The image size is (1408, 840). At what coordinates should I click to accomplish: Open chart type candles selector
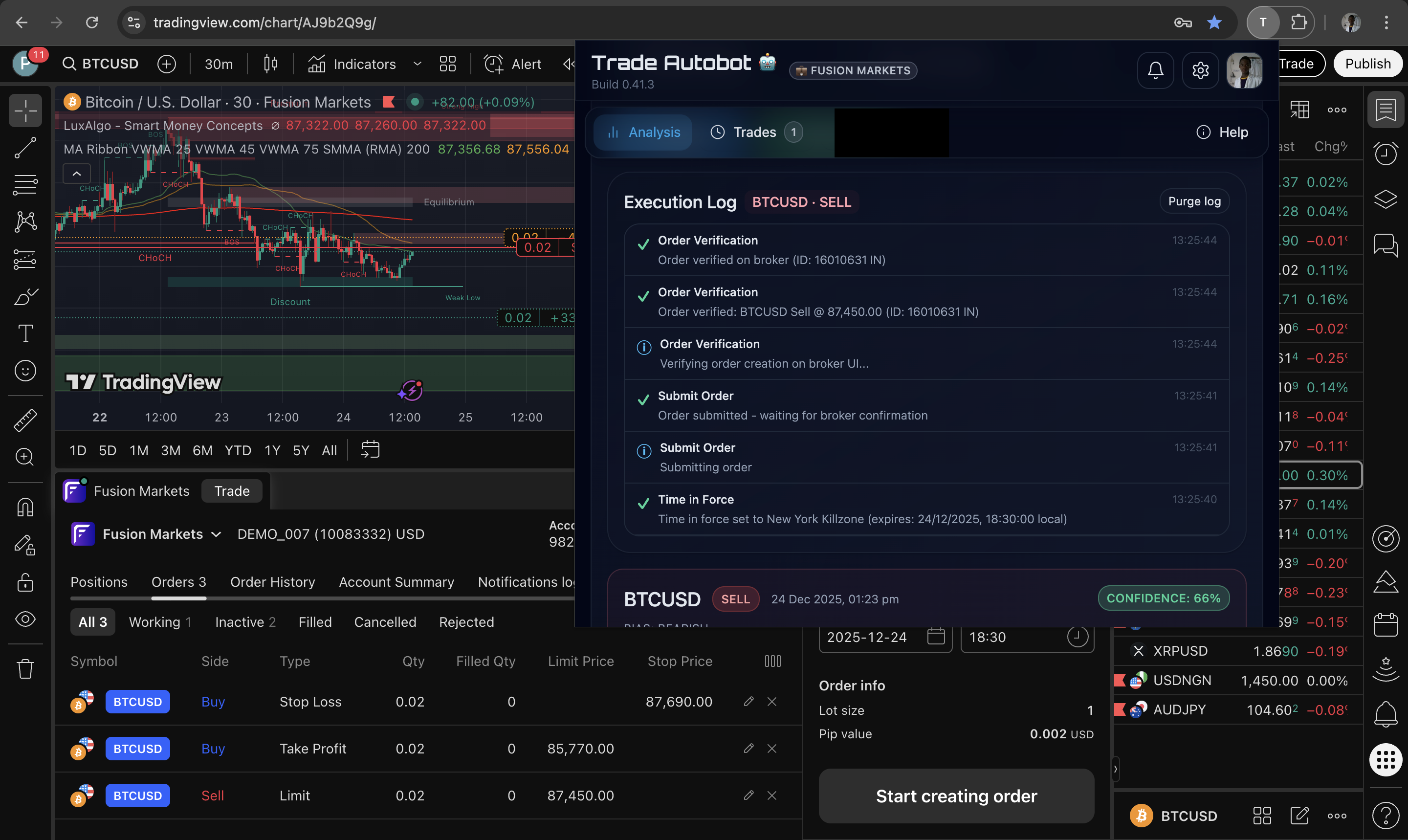(270, 64)
